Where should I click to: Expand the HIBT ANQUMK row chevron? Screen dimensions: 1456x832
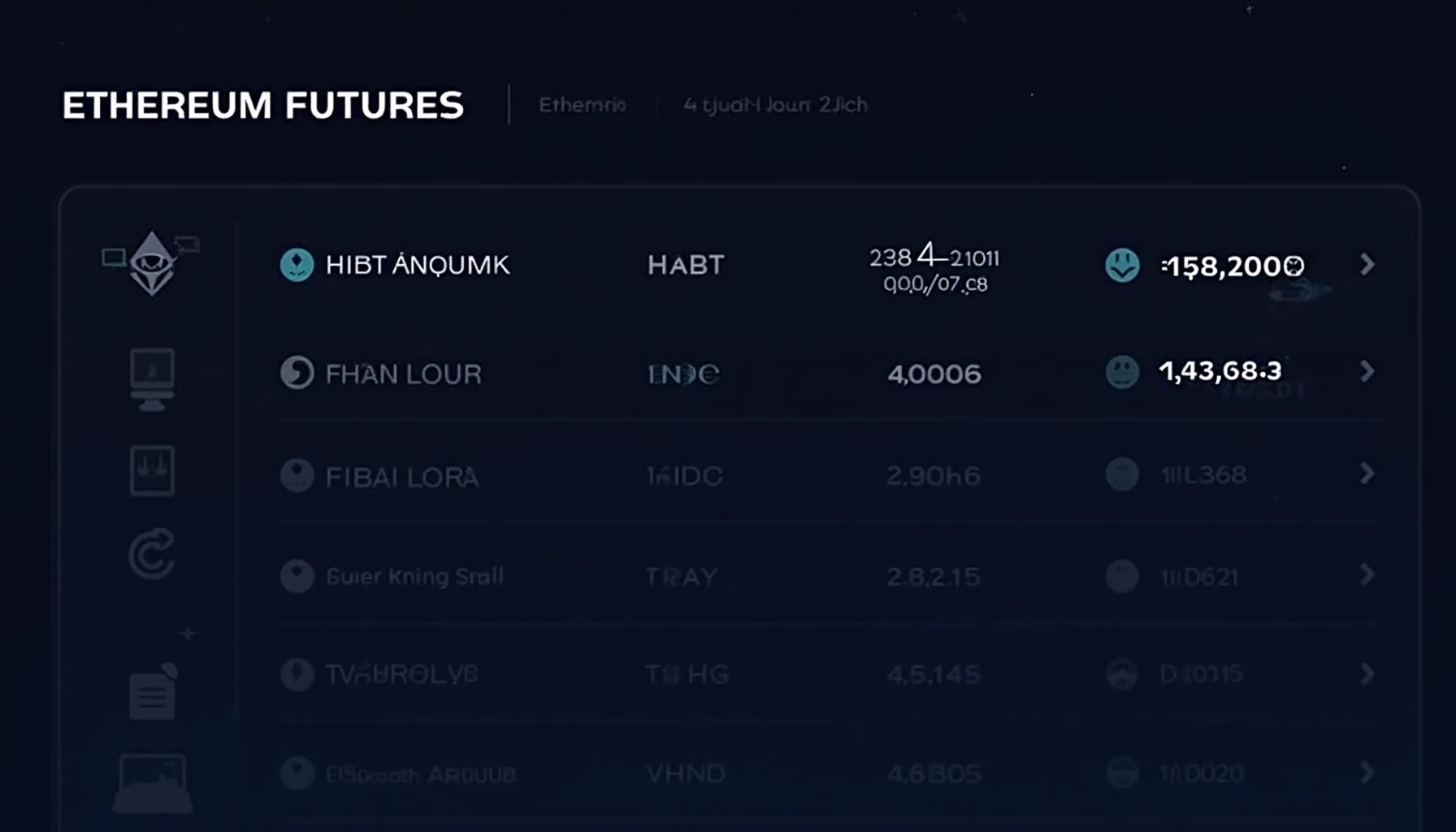click(x=1367, y=264)
